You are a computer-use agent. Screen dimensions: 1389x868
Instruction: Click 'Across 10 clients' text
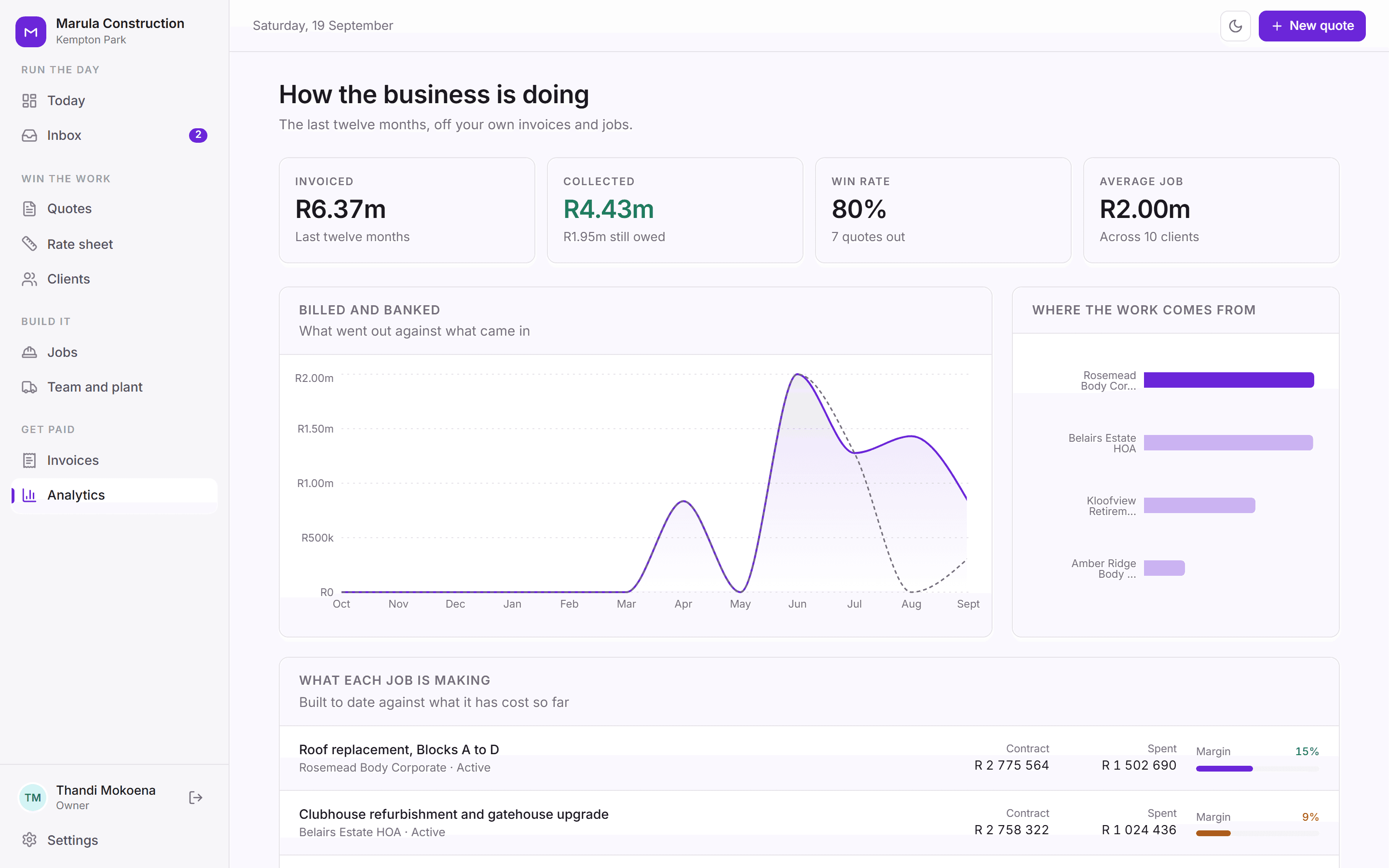tap(1149, 237)
